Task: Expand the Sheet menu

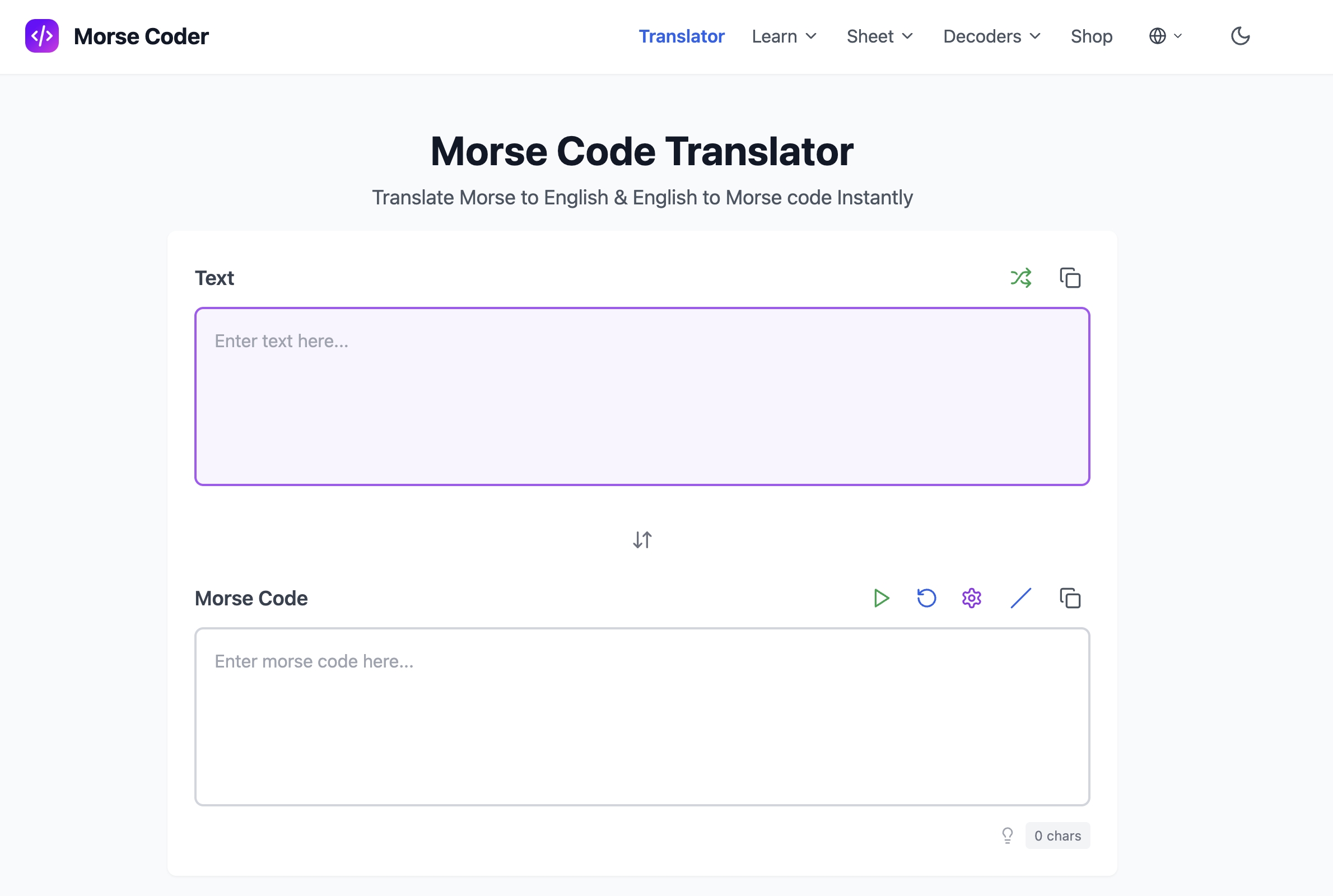Action: click(x=879, y=36)
